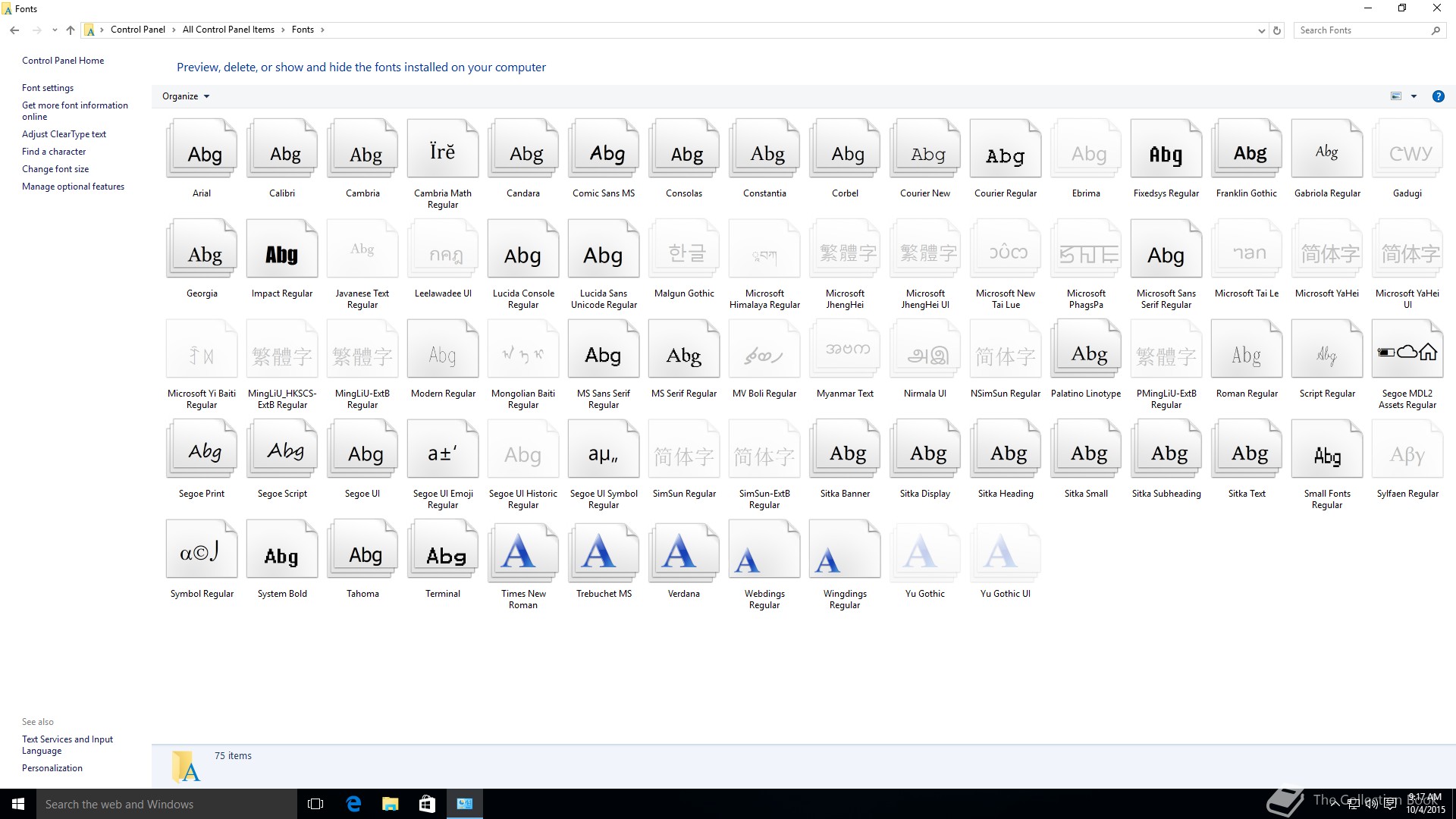Select the Impact Regular font
This screenshot has height=819, width=1456.
(282, 249)
